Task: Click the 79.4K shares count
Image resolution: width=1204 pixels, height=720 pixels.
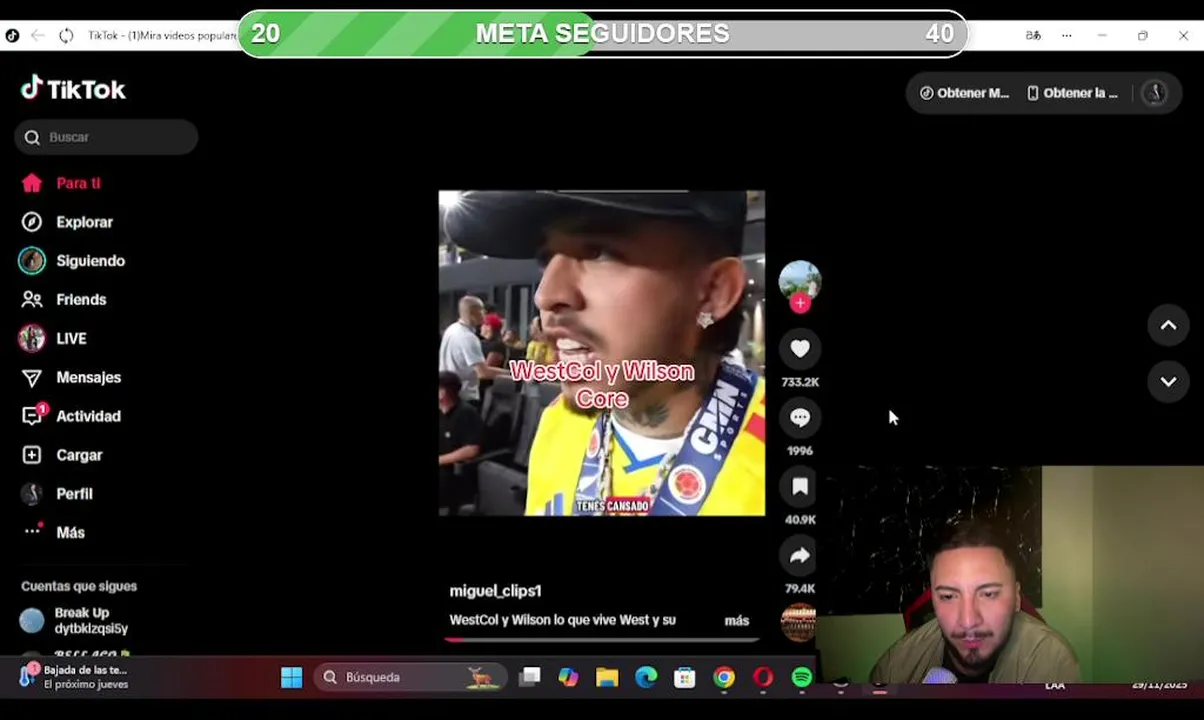Action: click(800, 589)
